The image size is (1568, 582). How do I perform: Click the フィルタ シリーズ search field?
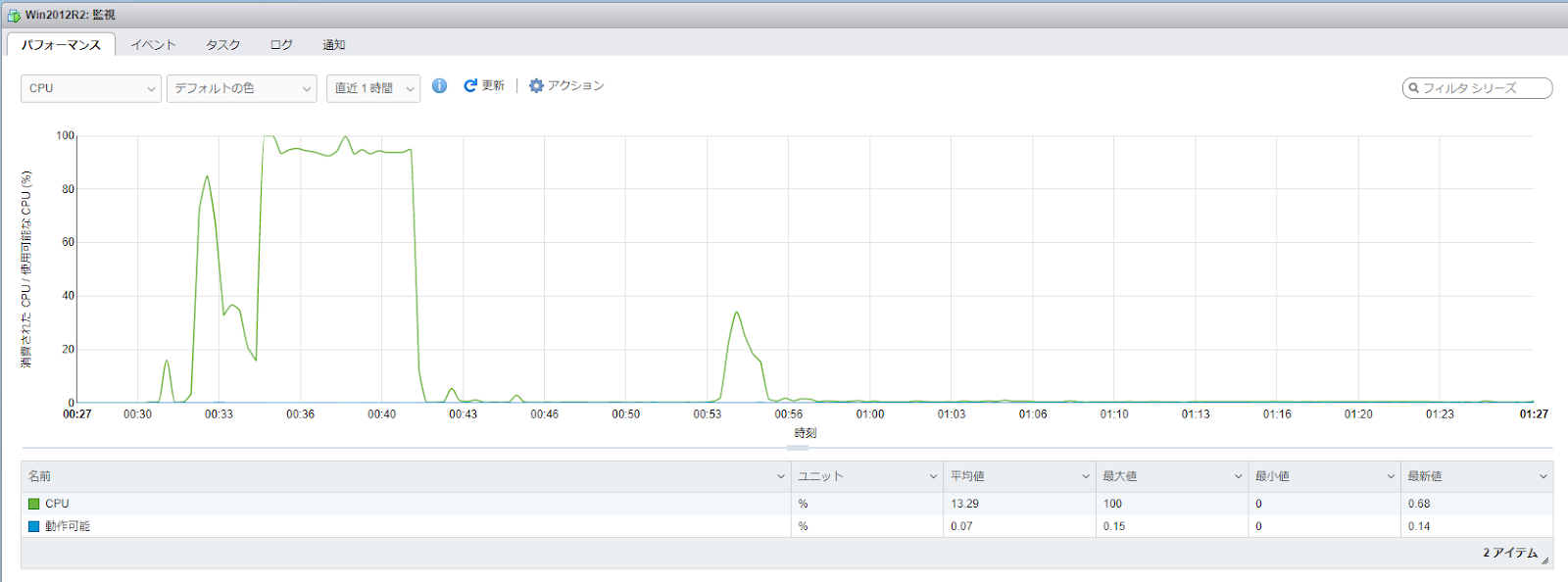1482,88
